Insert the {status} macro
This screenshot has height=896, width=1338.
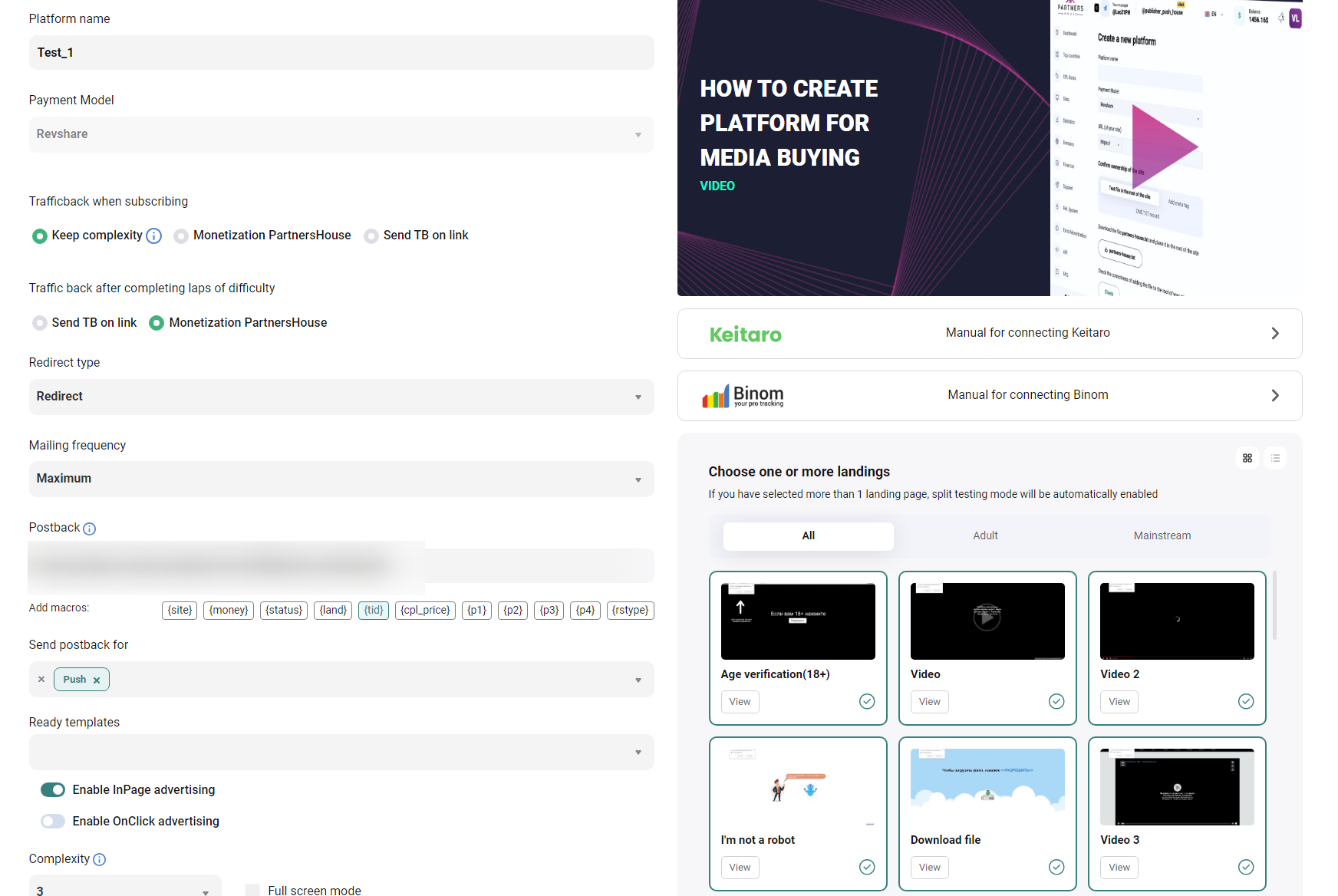284,611
